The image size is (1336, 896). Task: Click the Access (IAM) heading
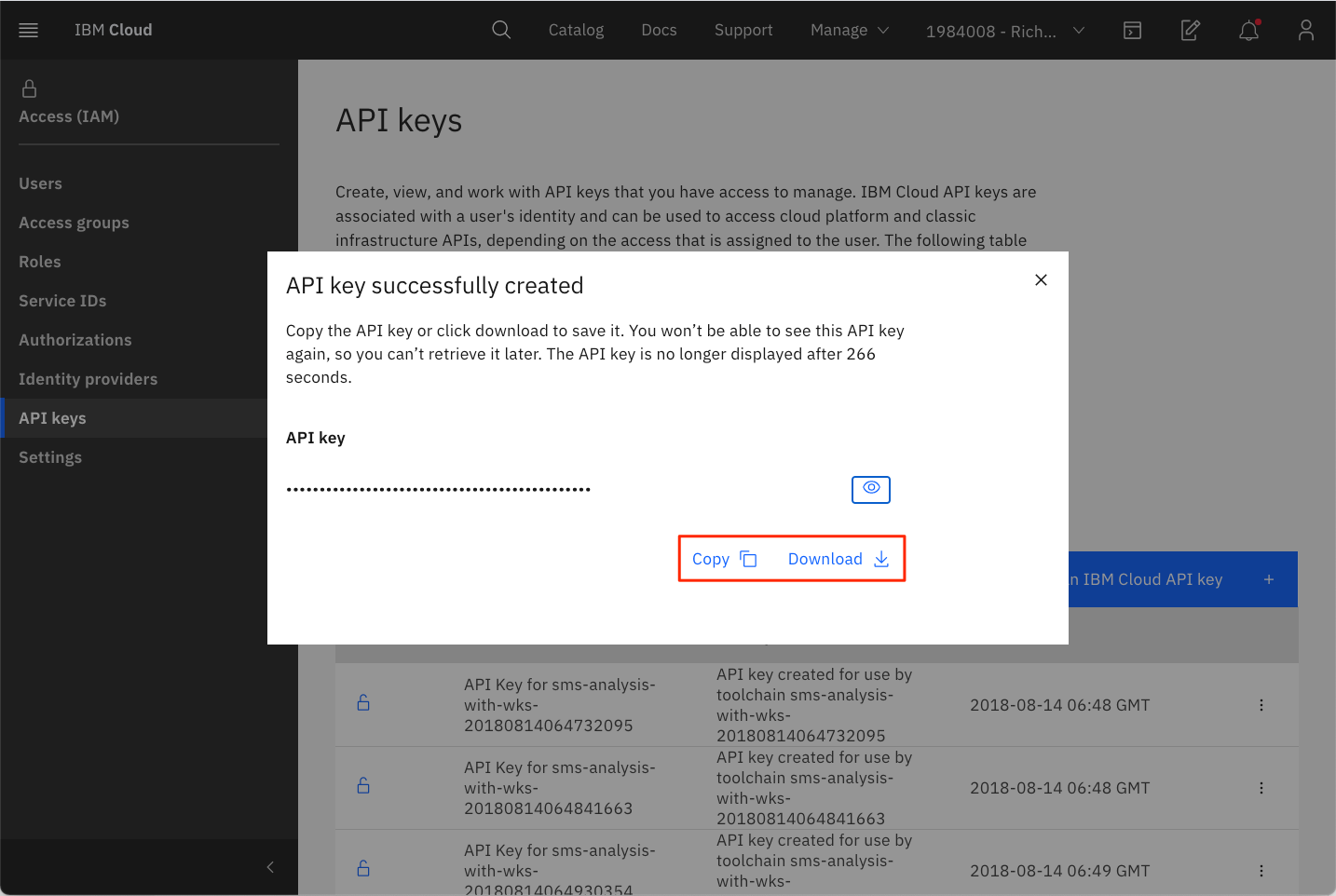click(x=69, y=116)
